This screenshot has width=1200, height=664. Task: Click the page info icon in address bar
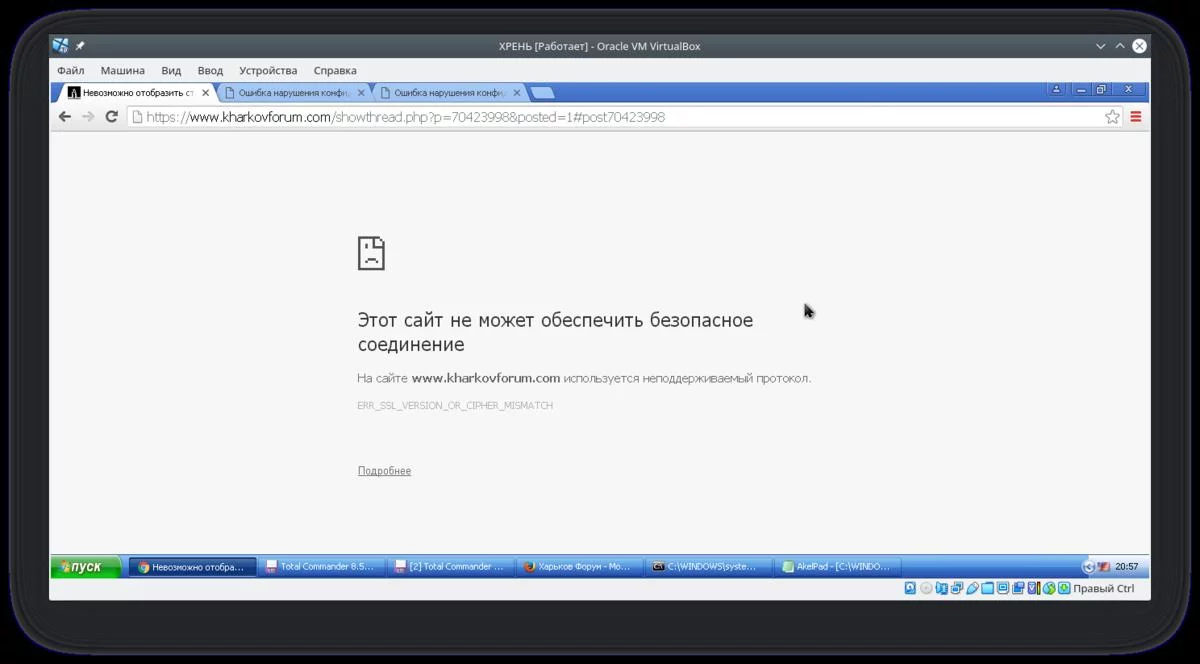[137, 117]
